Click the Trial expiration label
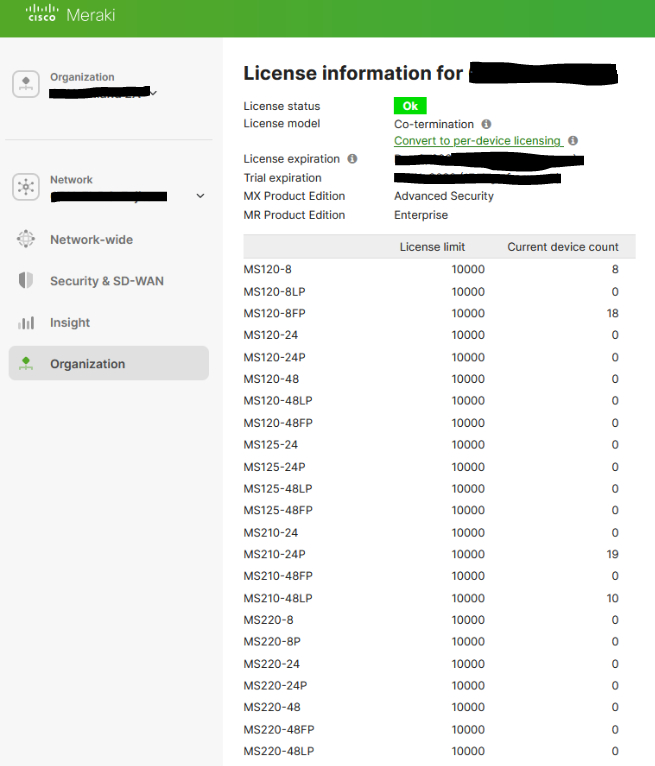The image size is (655, 766). point(282,178)
